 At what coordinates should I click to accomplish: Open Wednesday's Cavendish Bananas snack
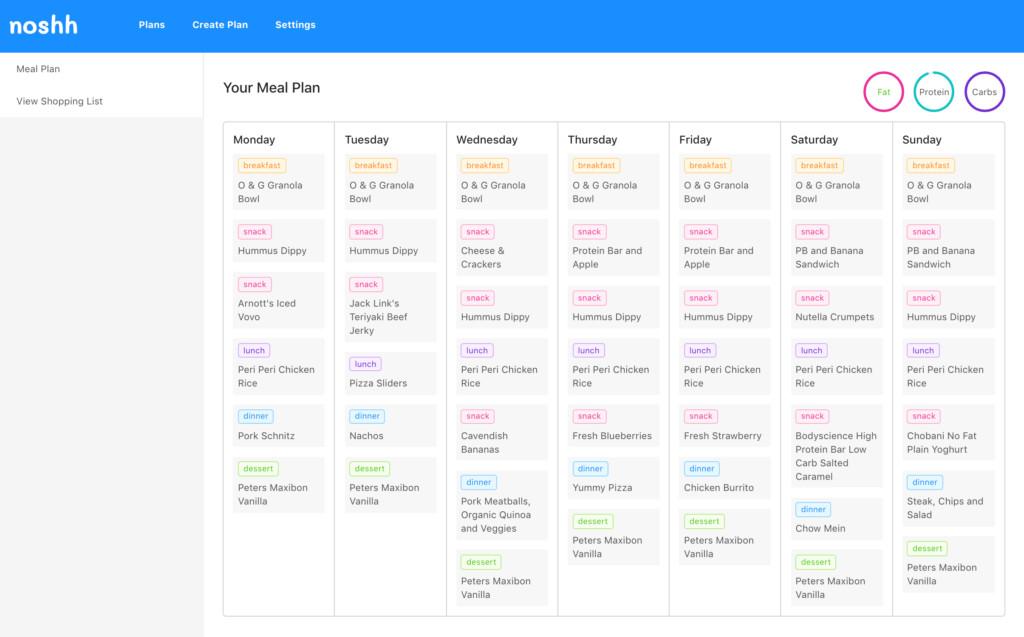tap(502, 433)
